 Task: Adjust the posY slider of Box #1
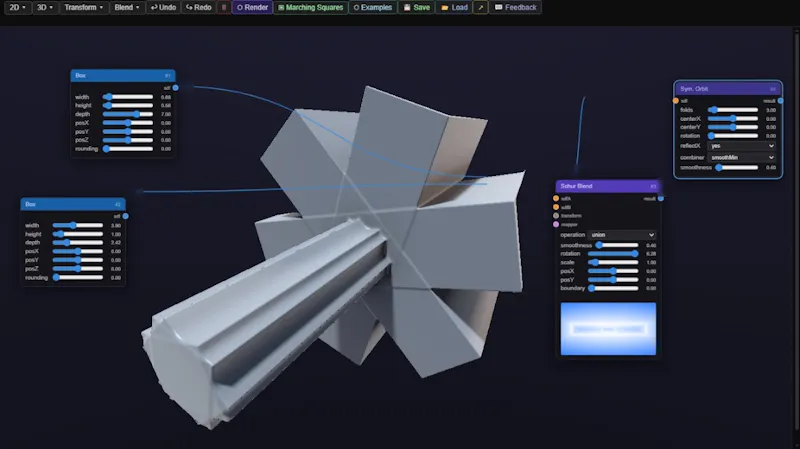tap(128, 132)
